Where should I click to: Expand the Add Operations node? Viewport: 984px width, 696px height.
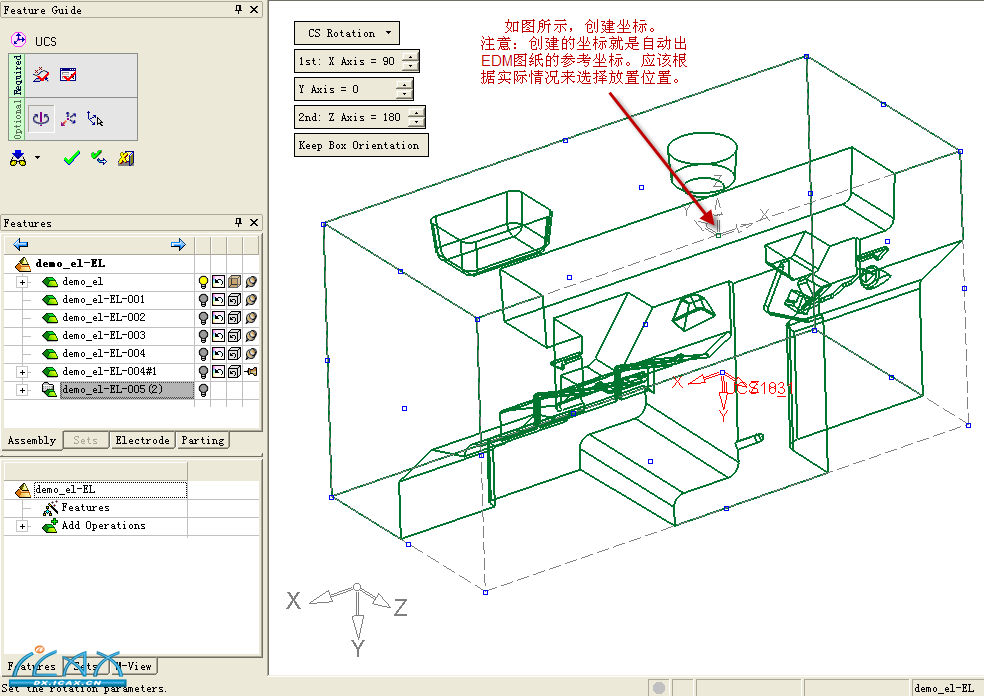22,526
